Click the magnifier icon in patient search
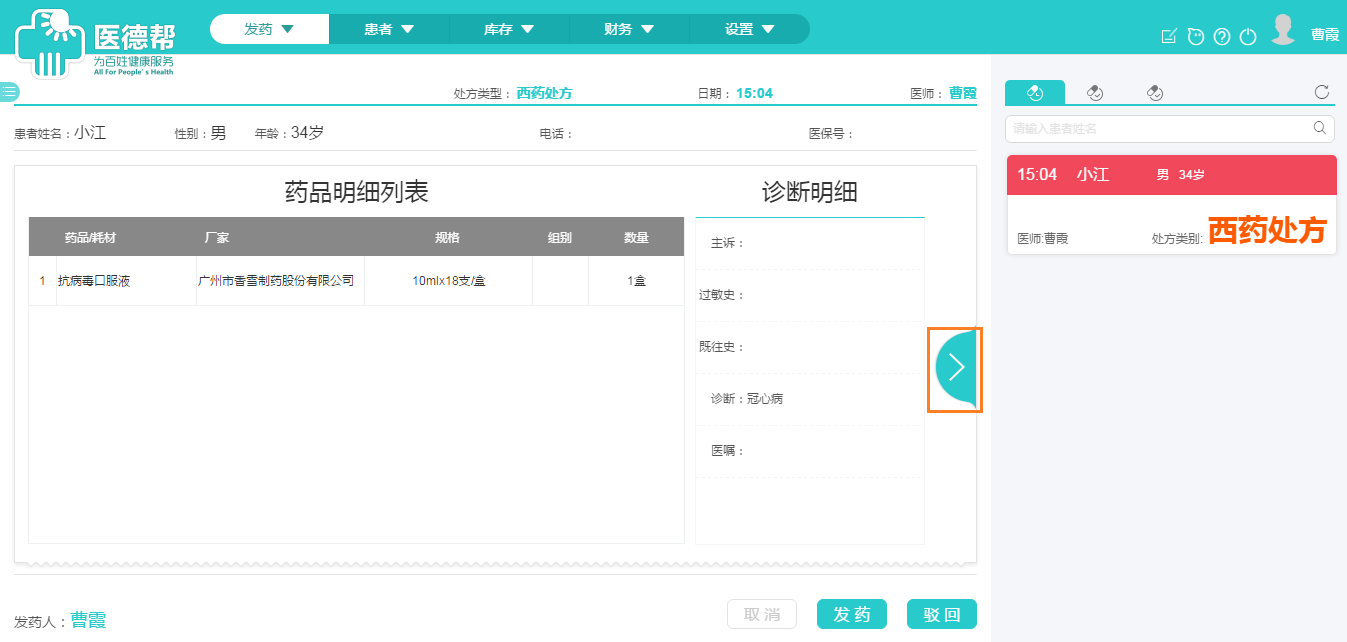The width and height of the screenshot is (1347, 642). click(x=1320, y=128)
